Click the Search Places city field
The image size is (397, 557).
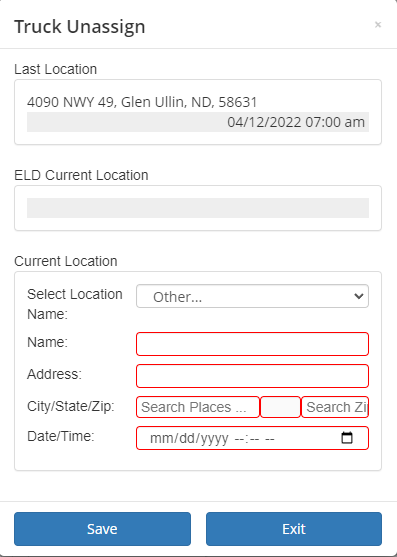click(198, 407)
